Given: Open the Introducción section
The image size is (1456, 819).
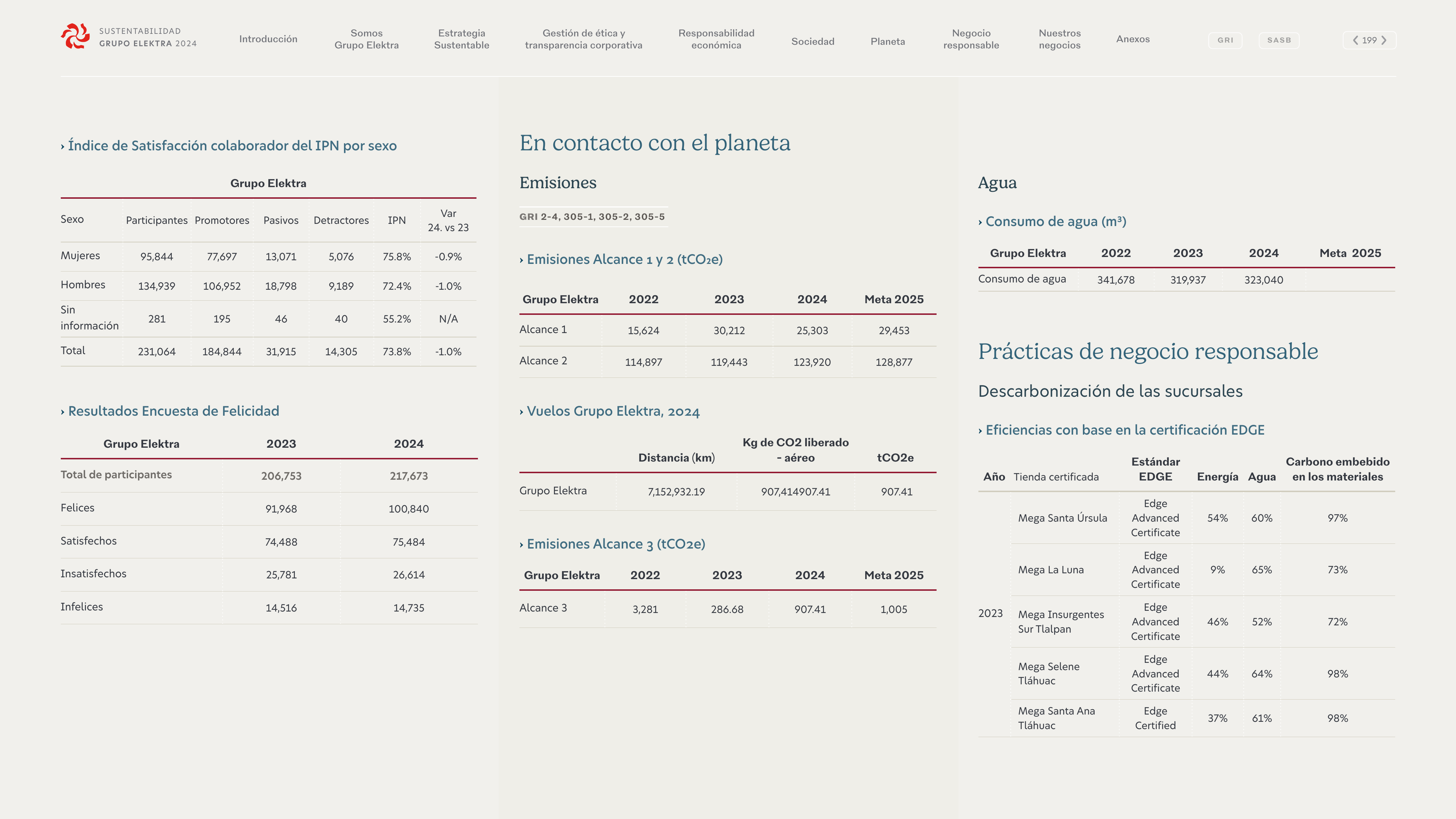Looking at the screenshot, I should 268,39.
